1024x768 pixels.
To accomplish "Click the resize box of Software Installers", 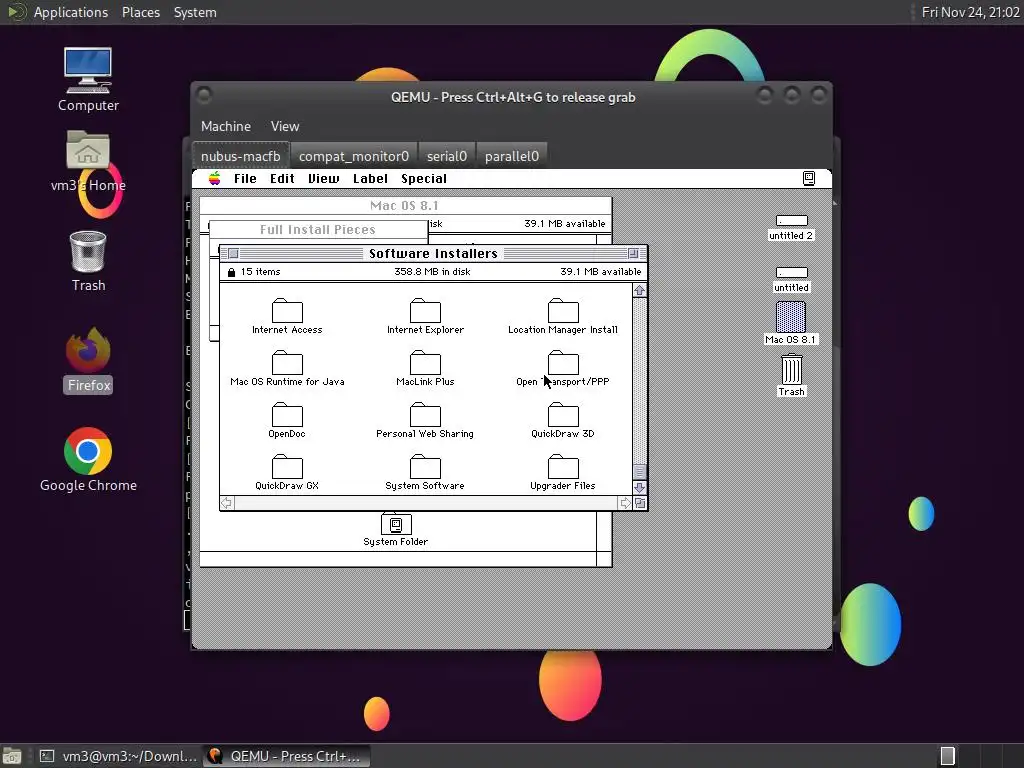I will [x=640, y=503].
